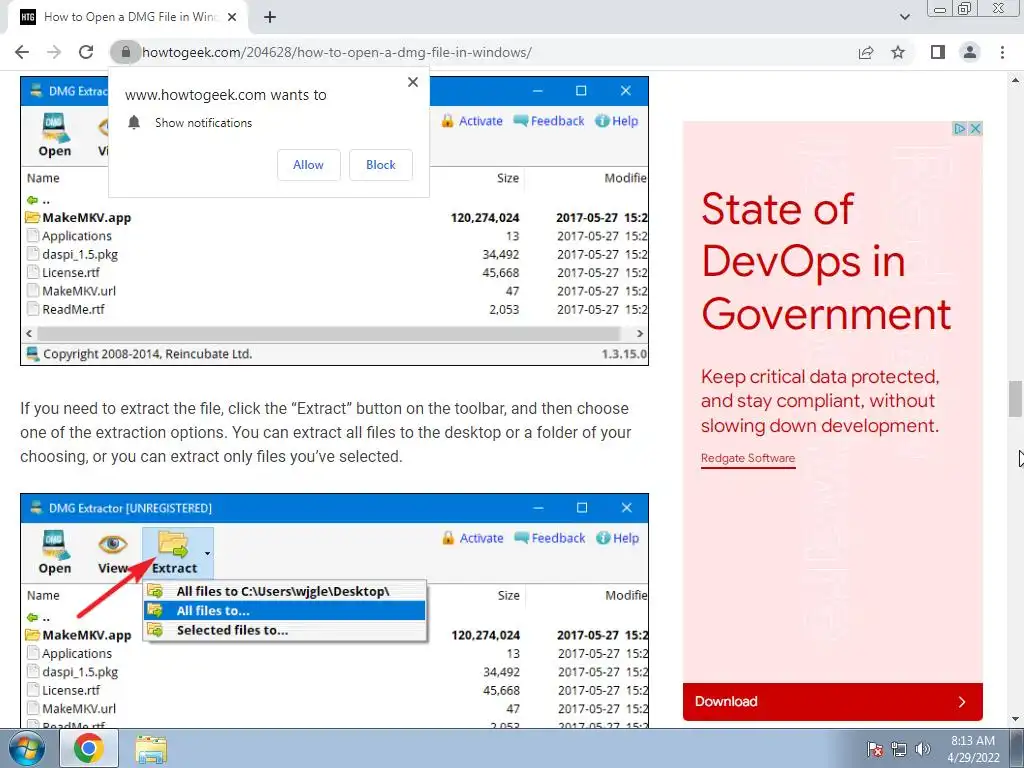
Task: Click the share page icon
Action: click(866, 52)
